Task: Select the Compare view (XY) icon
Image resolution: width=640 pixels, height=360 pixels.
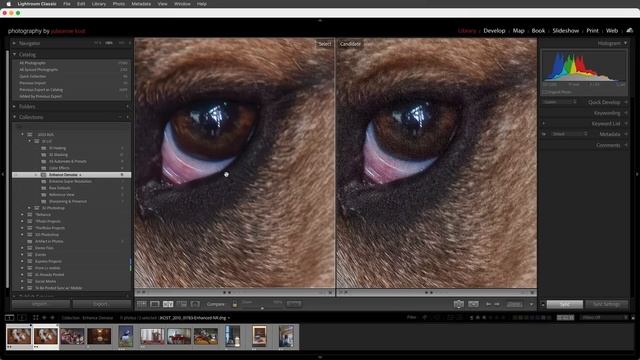Action: click(168, 304)
